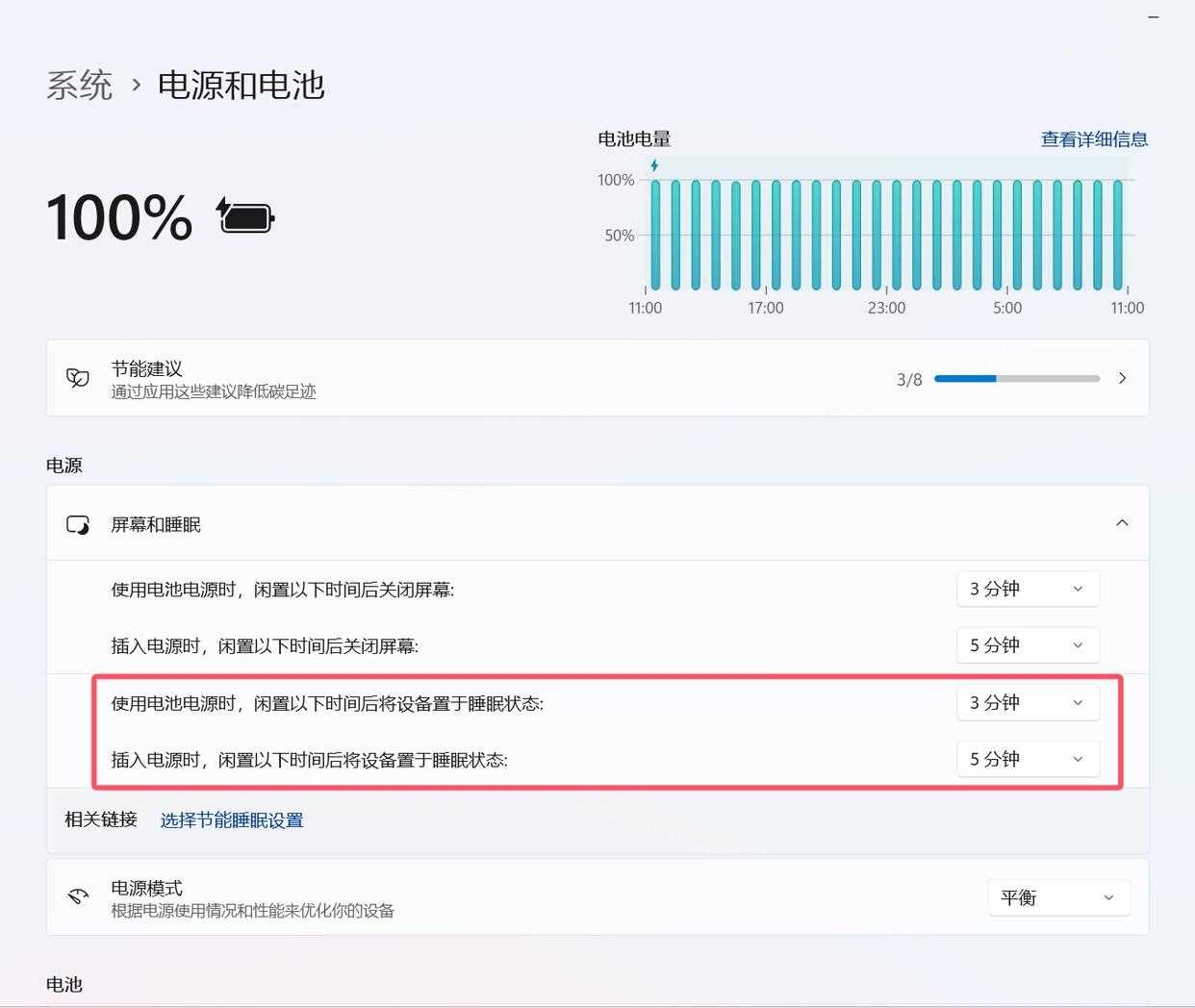1195x1008 pixels.
Task: Open the 查看详细信息 link
Action: [1092, 139]
